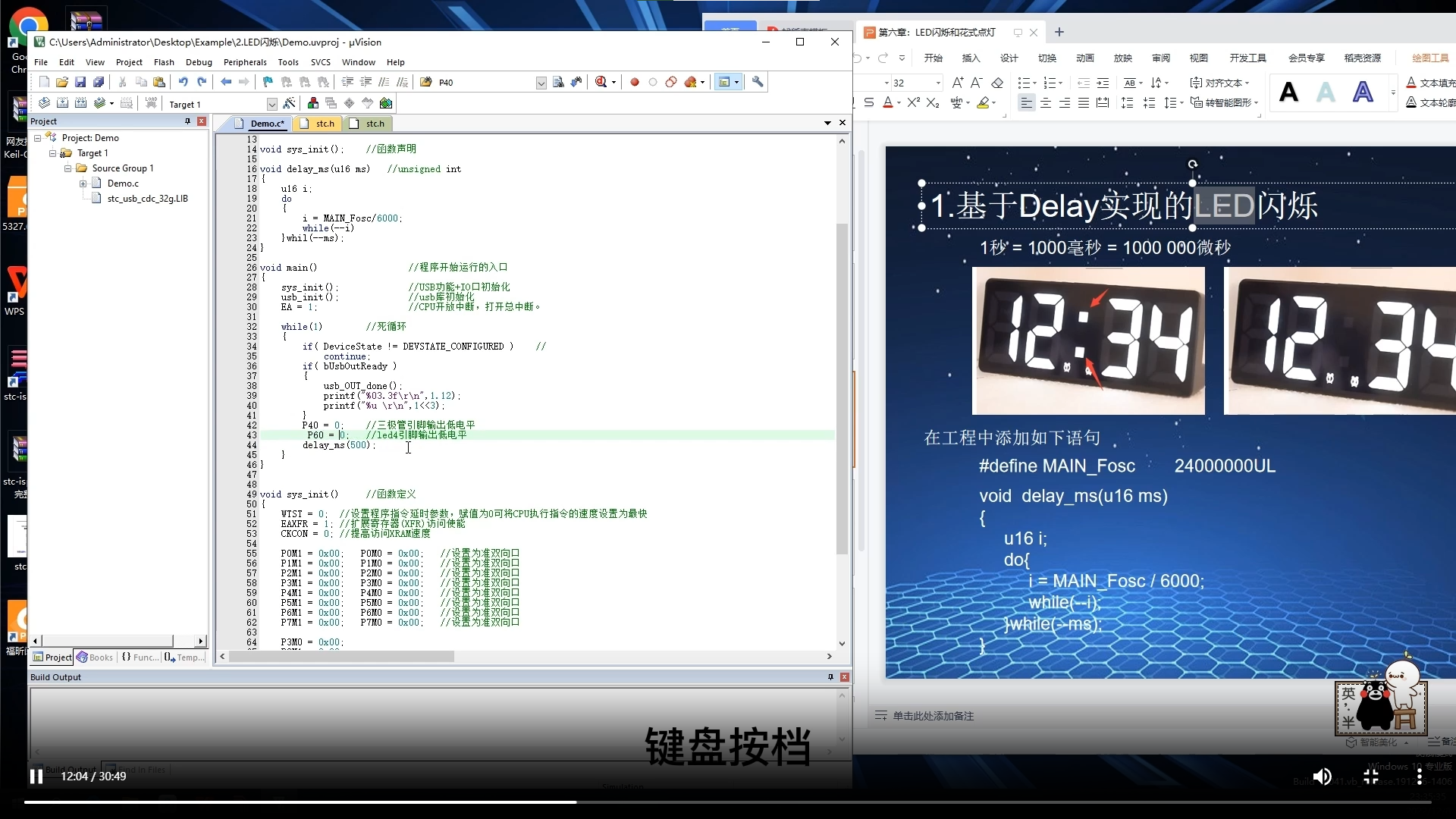
Task: Clear formatting with the eraser icon in WPS
Action: pyautogui.click(x=998, y=83)
